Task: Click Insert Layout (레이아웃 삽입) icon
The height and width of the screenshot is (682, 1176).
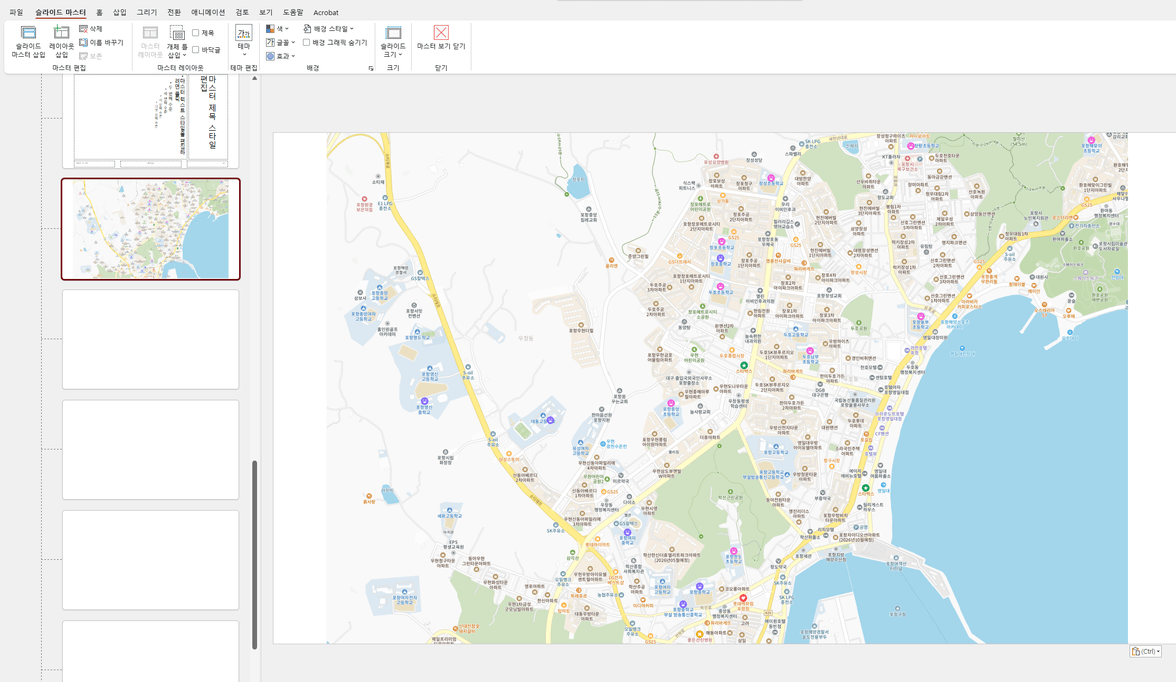Action: point(61,34)
